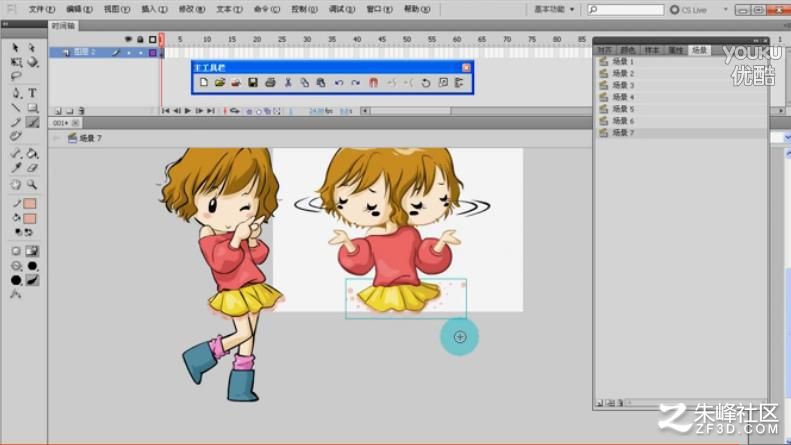The height and width of the screenshot is (445, 791).
Task: Select the Eyedropper tool
Action: [x=16, y=168]
